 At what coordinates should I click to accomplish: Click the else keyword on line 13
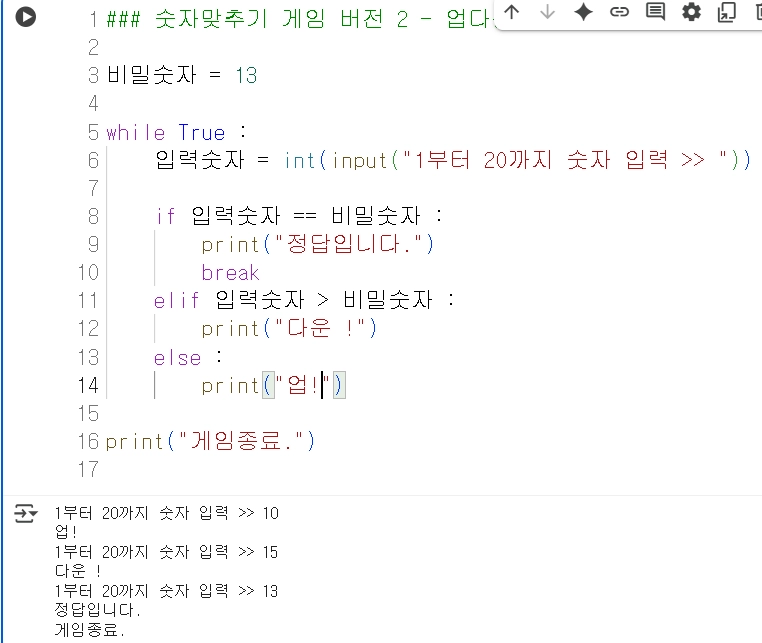(177, 358)
